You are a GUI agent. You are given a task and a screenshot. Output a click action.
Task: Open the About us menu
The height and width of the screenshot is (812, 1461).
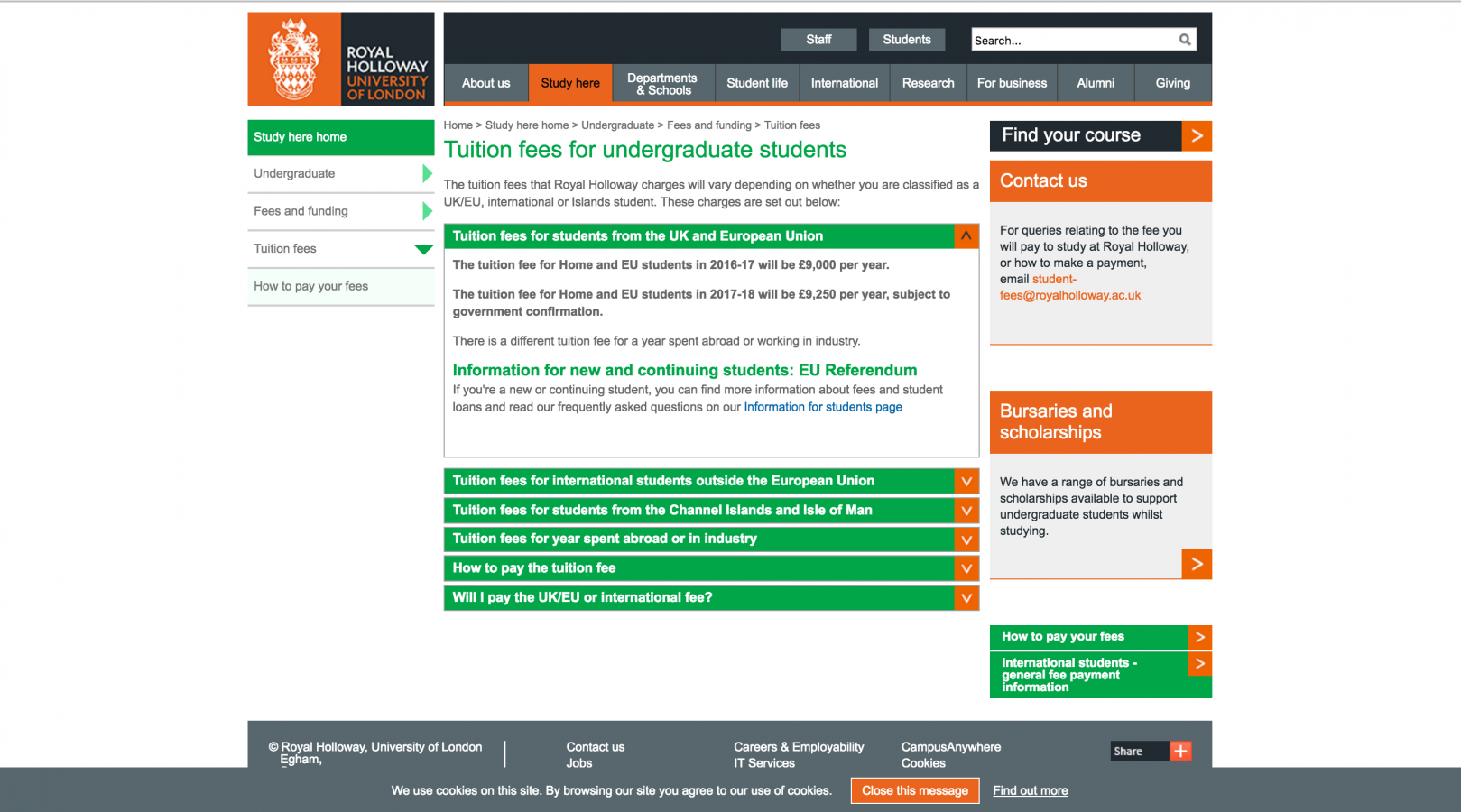pyautogui.click(x=485, y=83)
